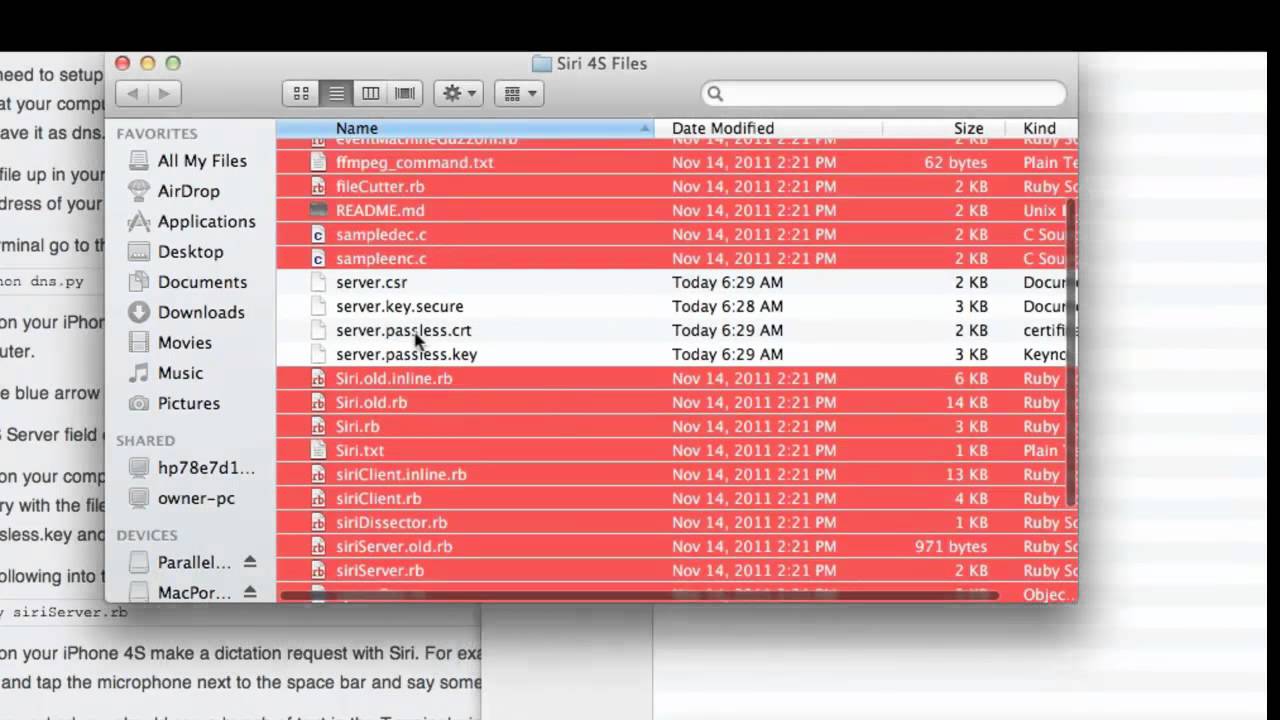Sort by the Name column header

[465, 128]
